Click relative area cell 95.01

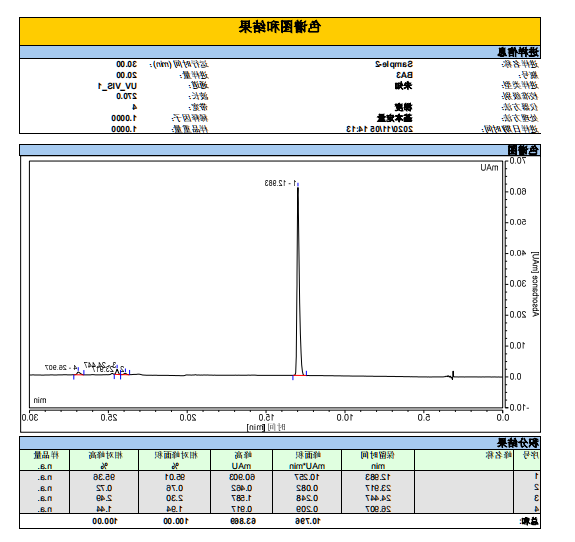pyautogui.click(x=175, y=477)
